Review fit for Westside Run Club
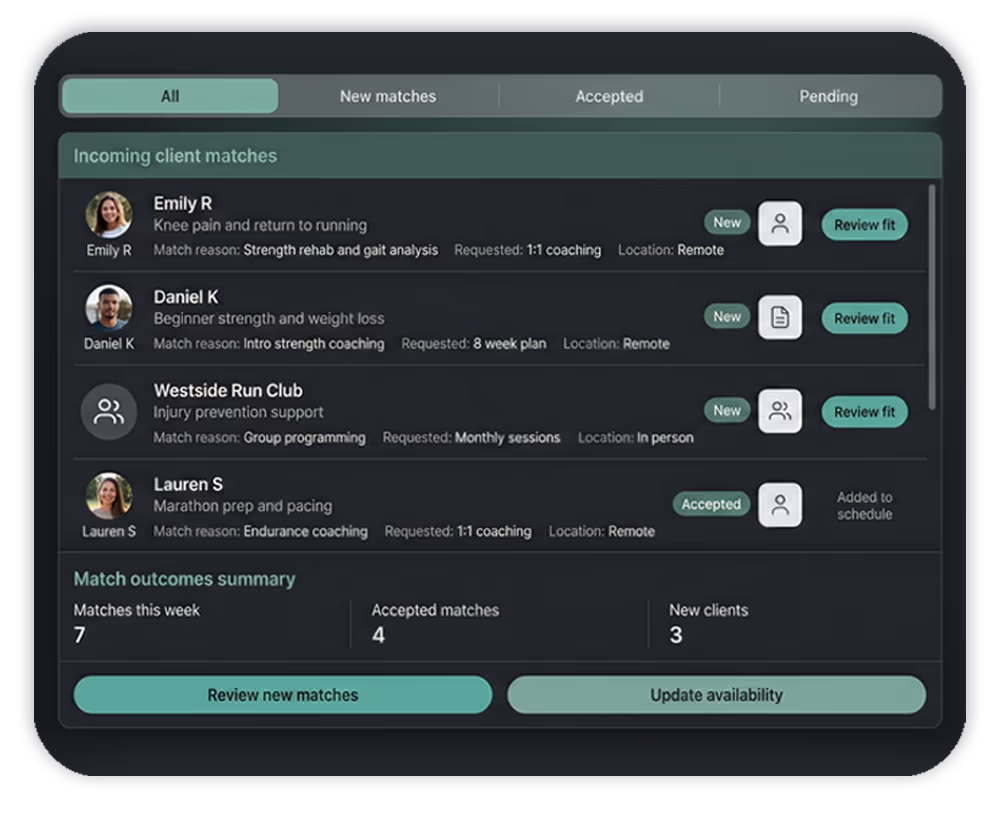This screenshot has height=824, width=1000. click(x=864, y=412)
